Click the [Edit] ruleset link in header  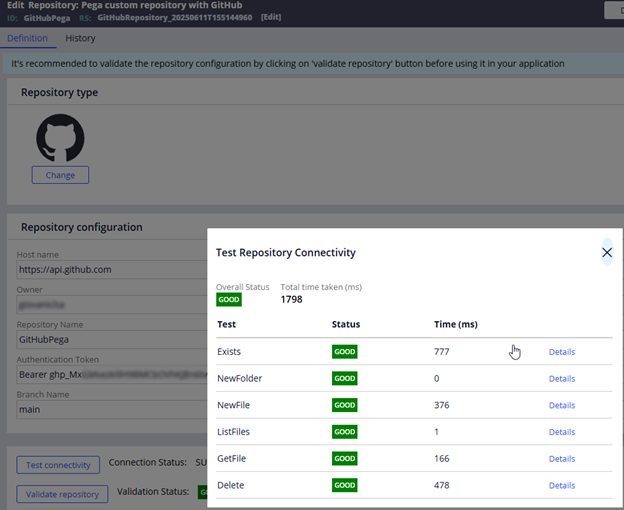click(x=271, y=17)
